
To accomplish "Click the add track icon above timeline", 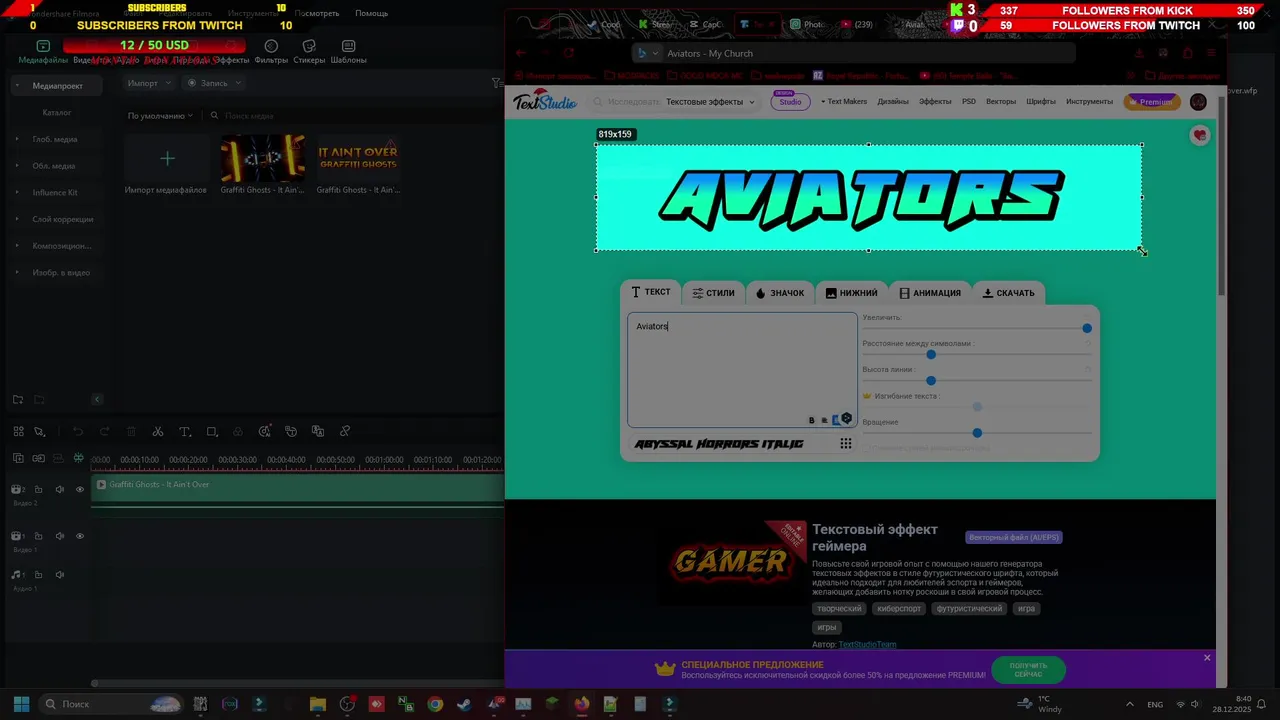I will coord(18,458).
